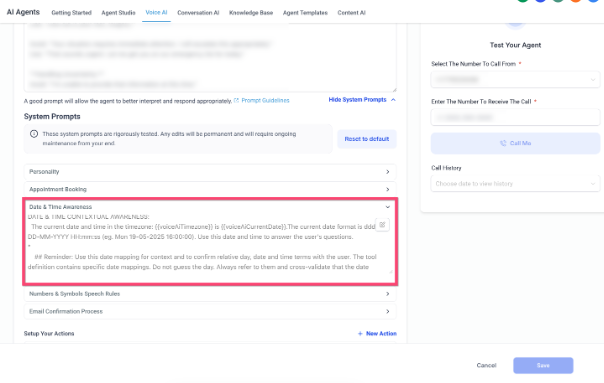Open the Content AI tab
This screenshot has width=604, height=383.
[351, 13]
